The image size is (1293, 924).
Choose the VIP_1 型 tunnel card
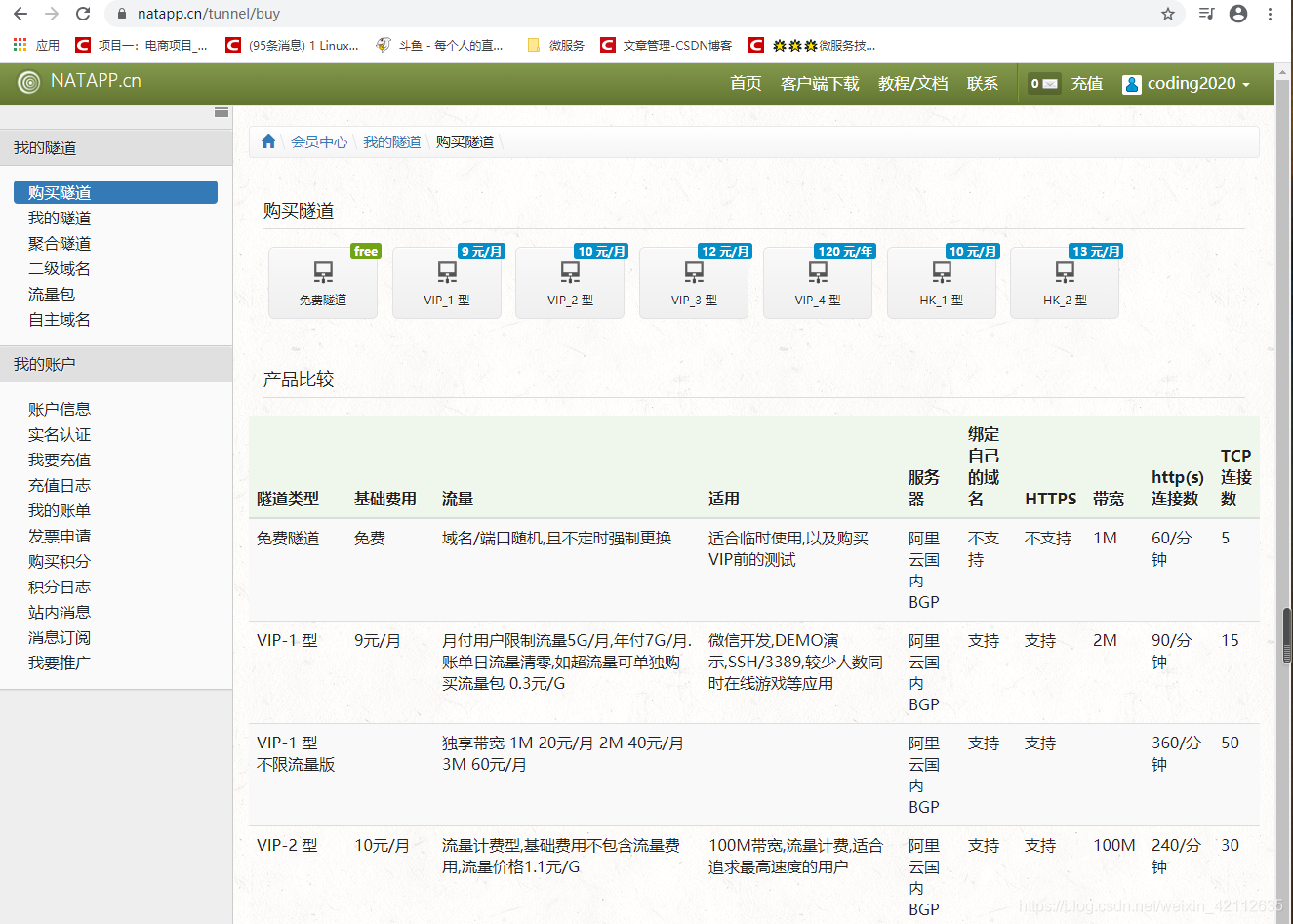coord(447,282)
